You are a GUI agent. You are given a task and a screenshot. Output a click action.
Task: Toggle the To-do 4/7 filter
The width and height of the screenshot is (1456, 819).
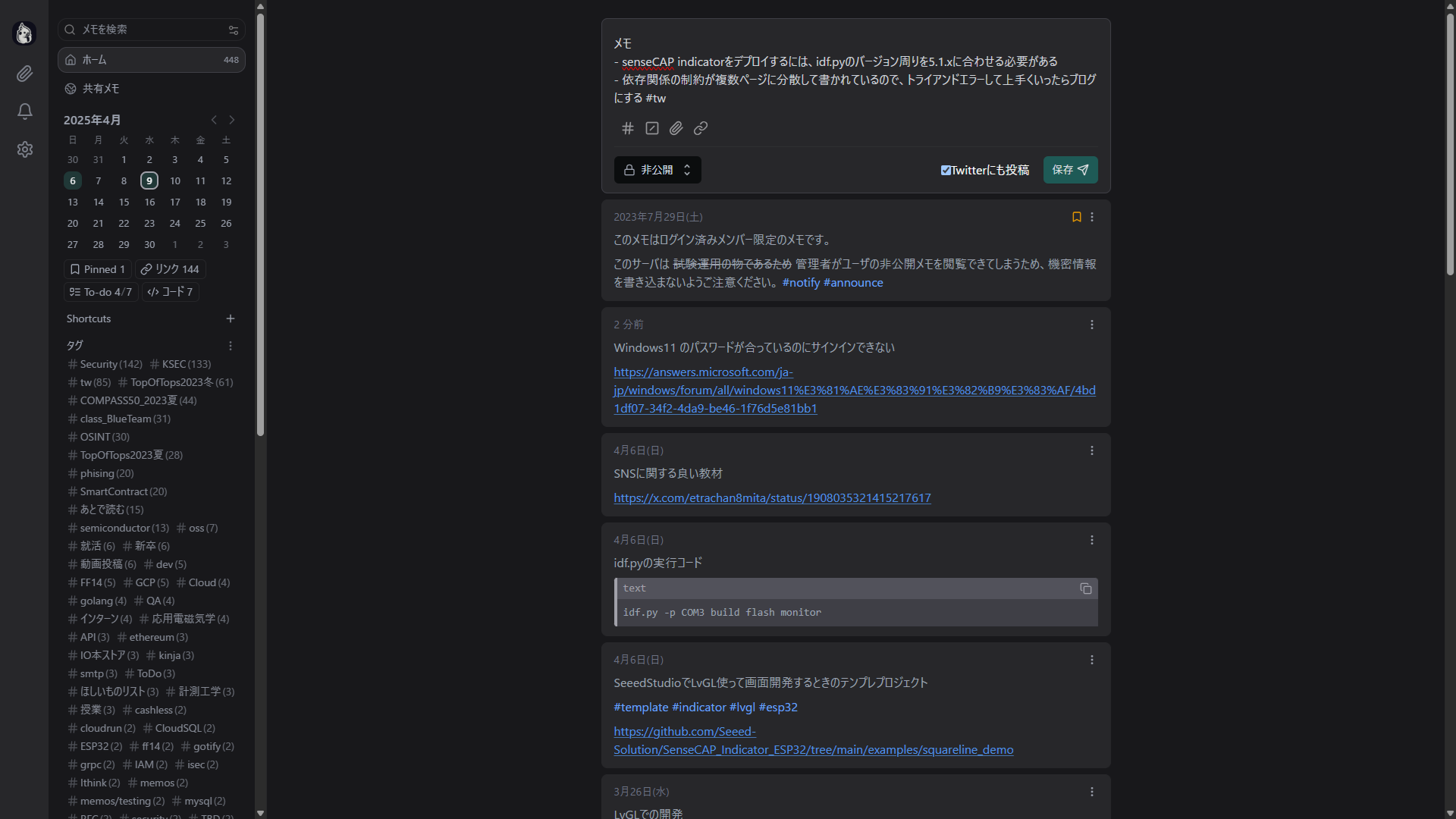click(99, 291)
